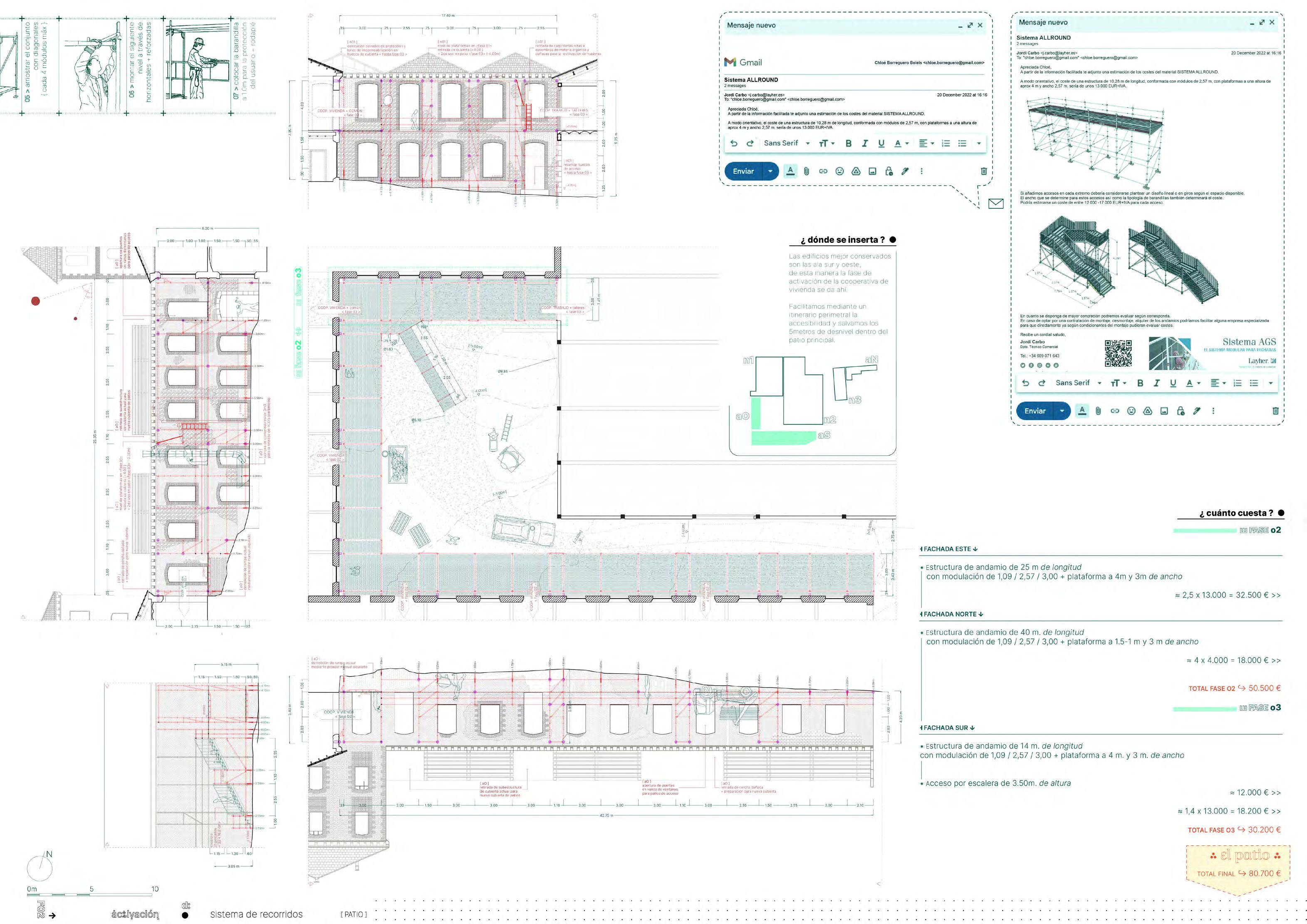This screenshot has width=1307, height=924.
Task: Attach a file in the Gmail-logo message window
Action: (807, 171)
